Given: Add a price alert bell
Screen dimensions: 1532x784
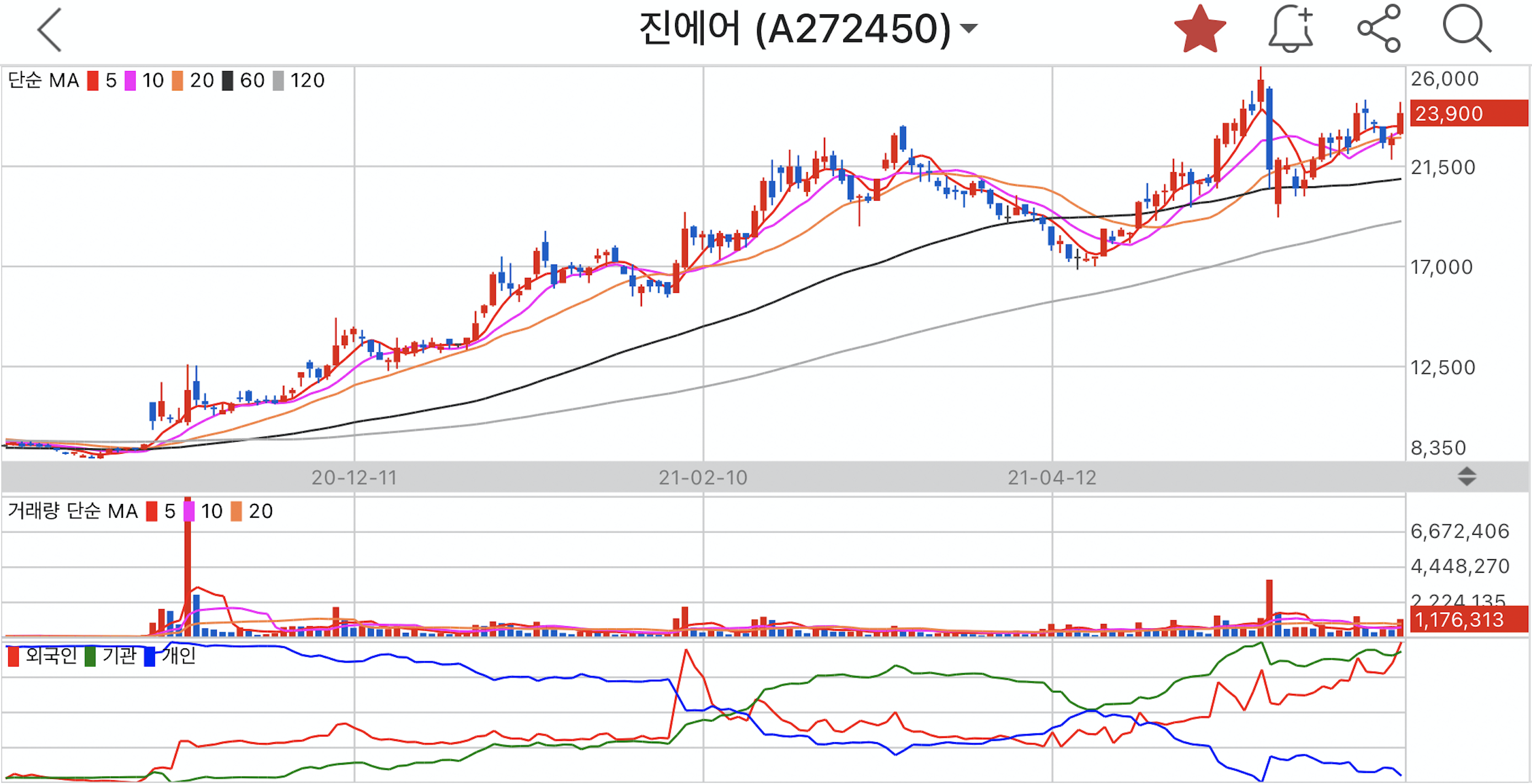Looking at the screenshot, I should click(1290, 30).
